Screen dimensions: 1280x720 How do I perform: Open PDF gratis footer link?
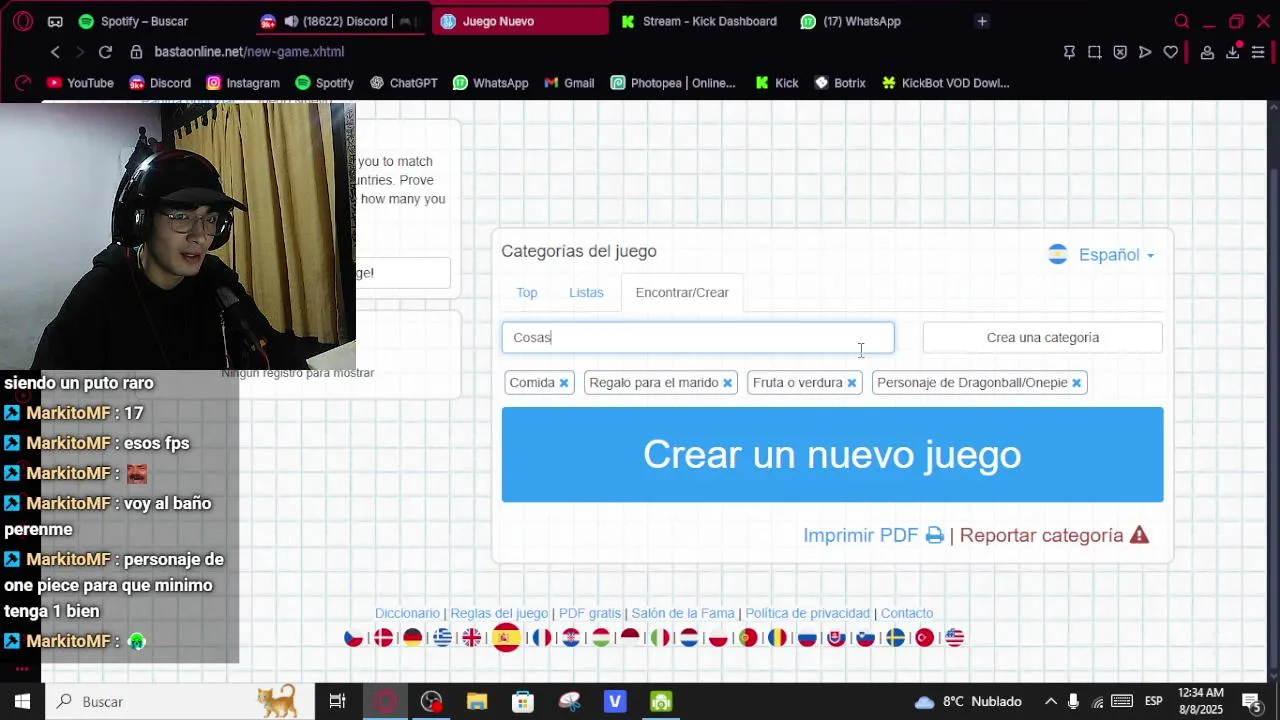(590, 613)
